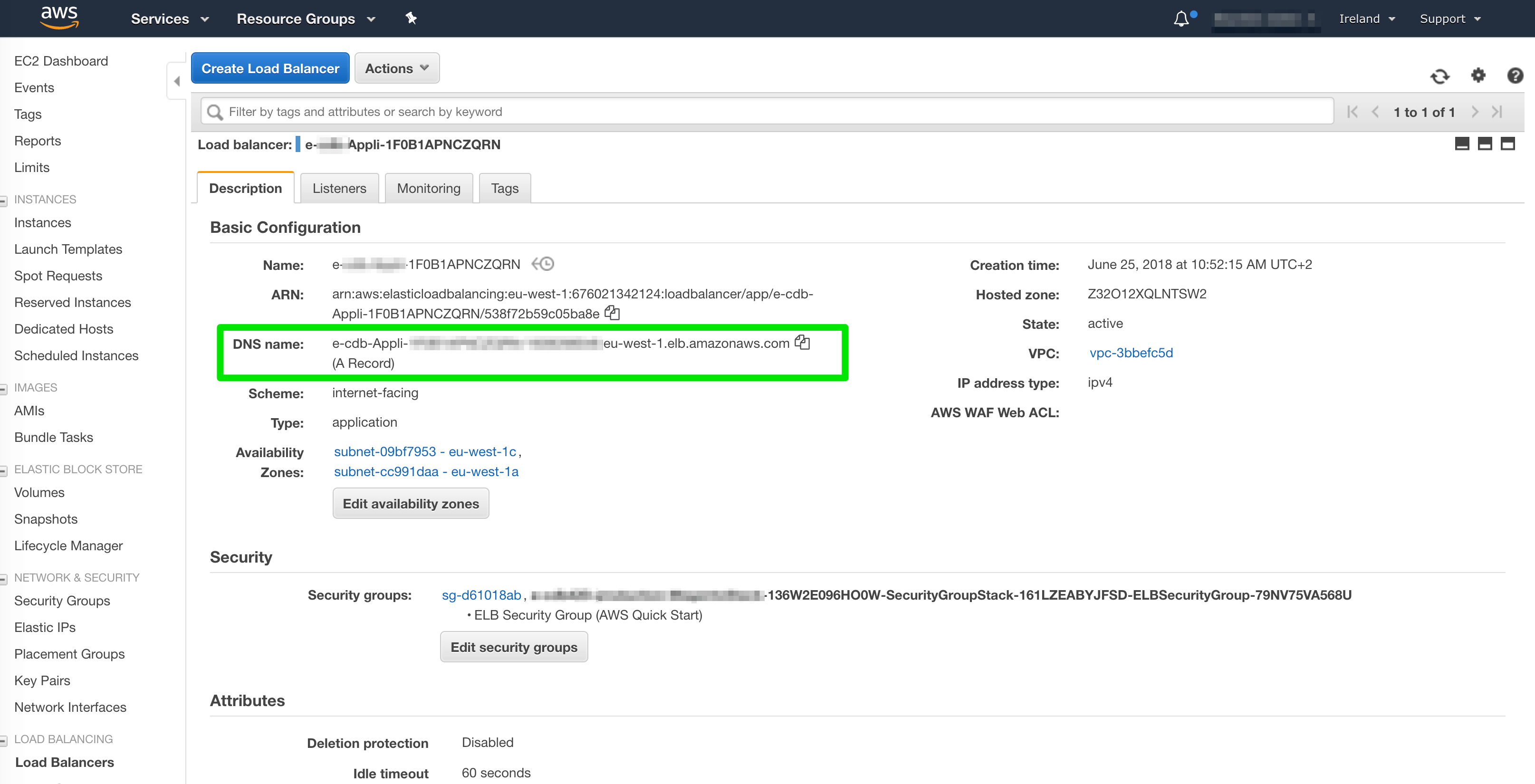Click the search magnifier icon
Screen dimensions: 1535x784
(214, 112)
